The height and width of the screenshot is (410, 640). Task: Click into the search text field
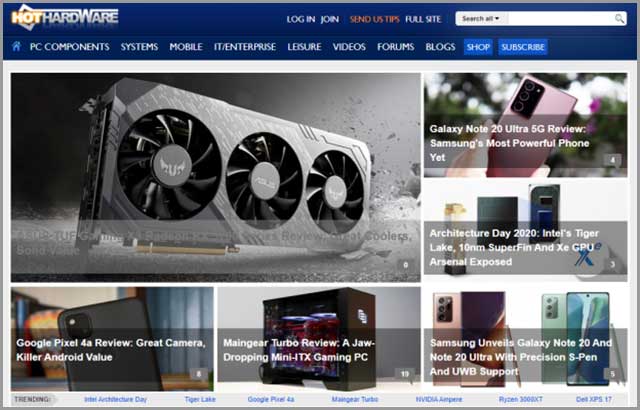point(560,19)
